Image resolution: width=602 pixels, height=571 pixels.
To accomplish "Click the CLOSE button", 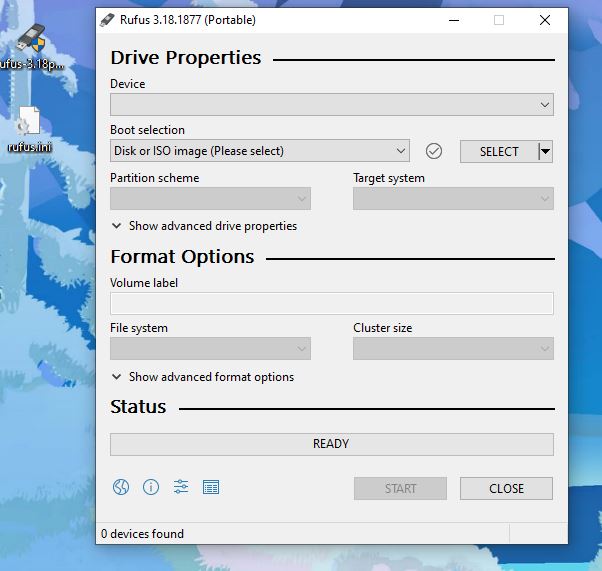I will click(x=506, y=488).
